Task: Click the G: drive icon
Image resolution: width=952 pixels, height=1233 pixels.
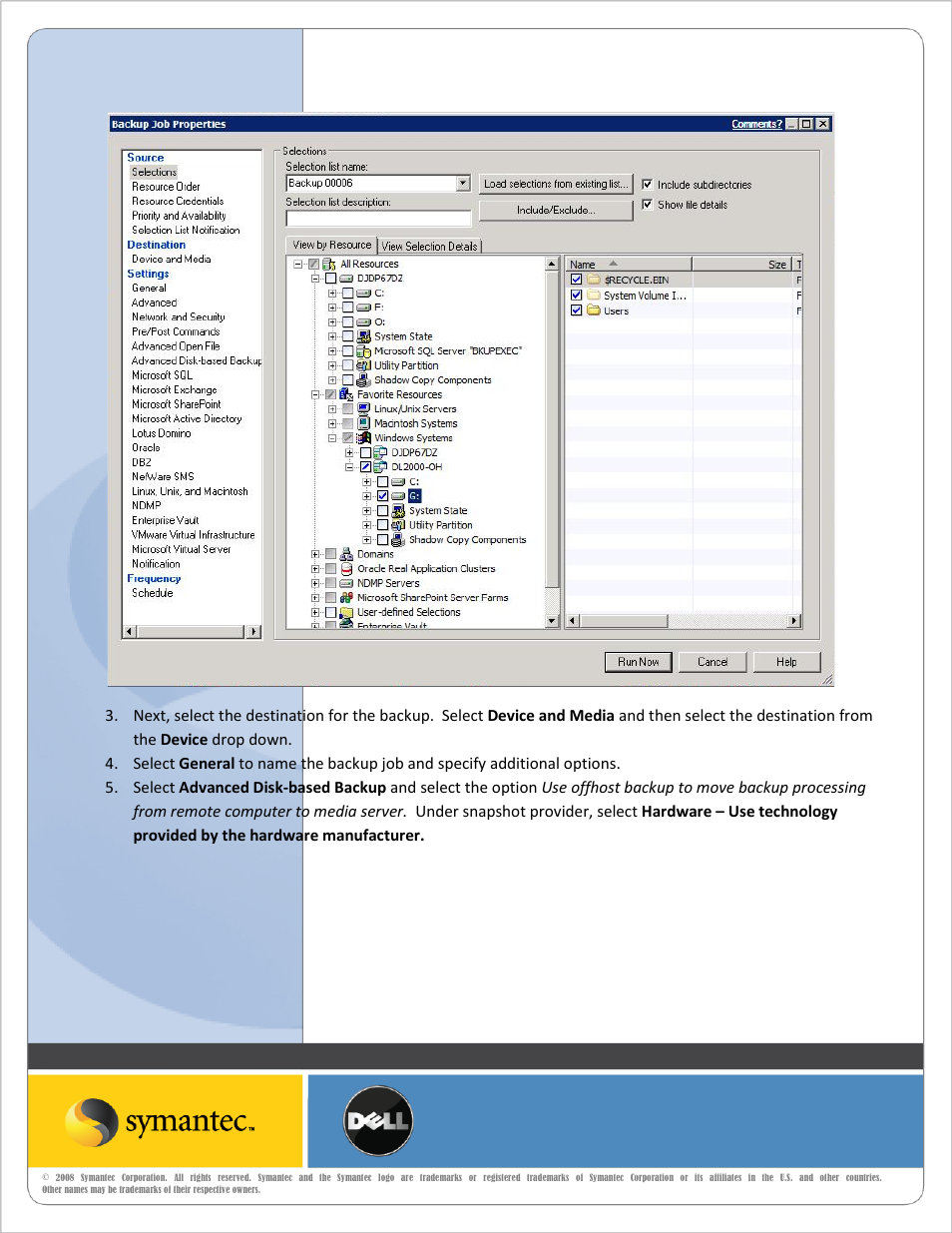Action: (x=398, y=496)
